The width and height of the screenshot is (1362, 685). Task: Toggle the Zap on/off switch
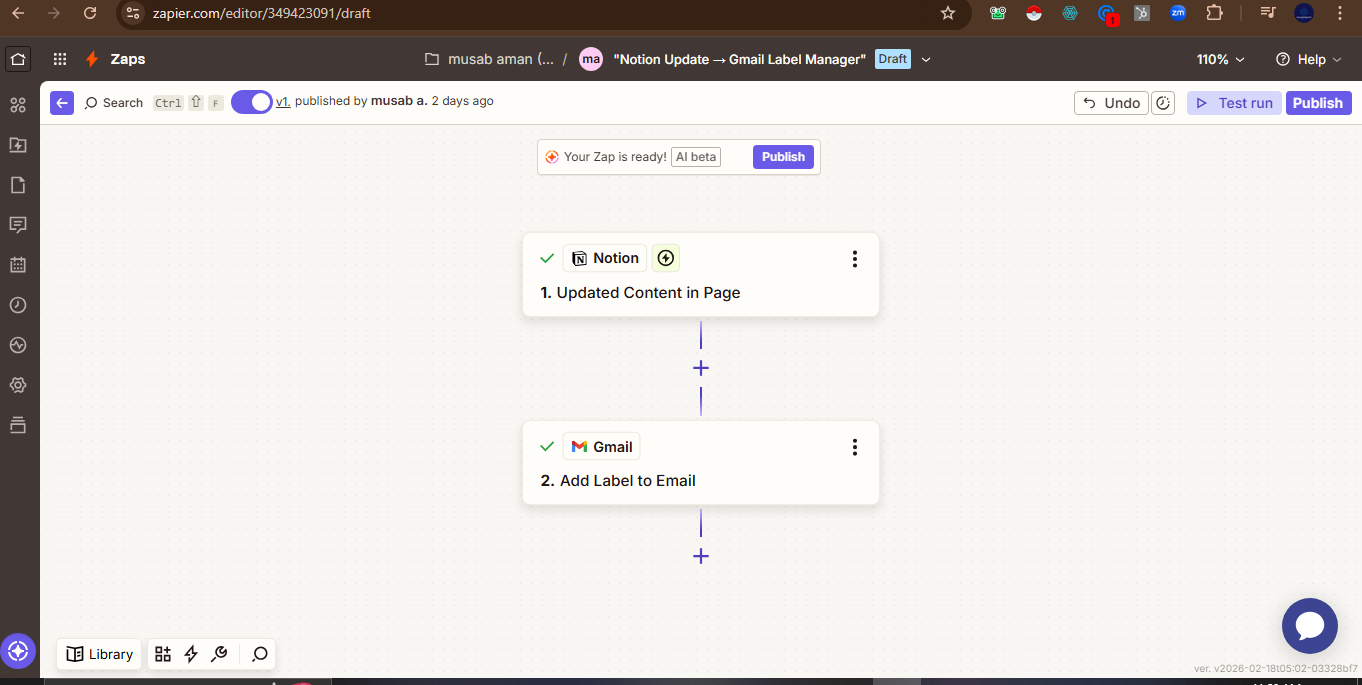point(252,102)
